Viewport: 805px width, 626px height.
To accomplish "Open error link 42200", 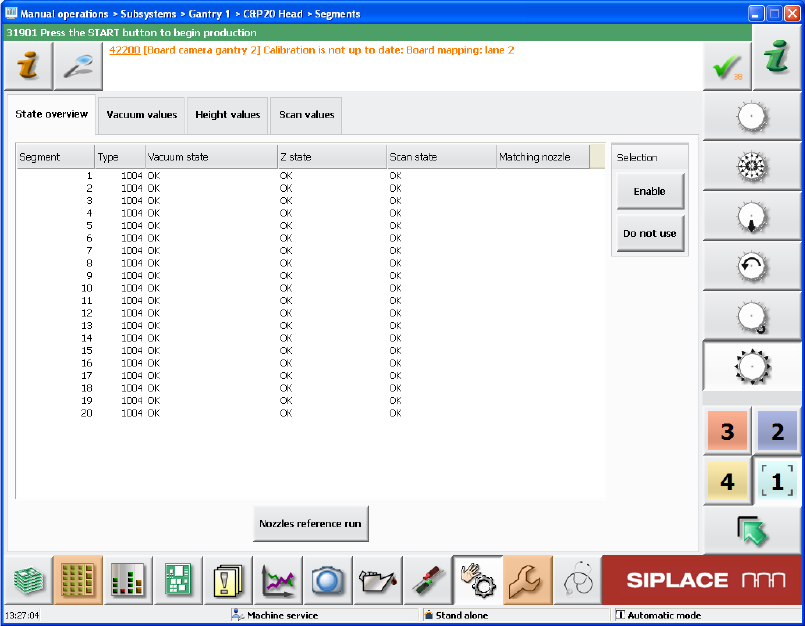I will [x=124, y=50].
